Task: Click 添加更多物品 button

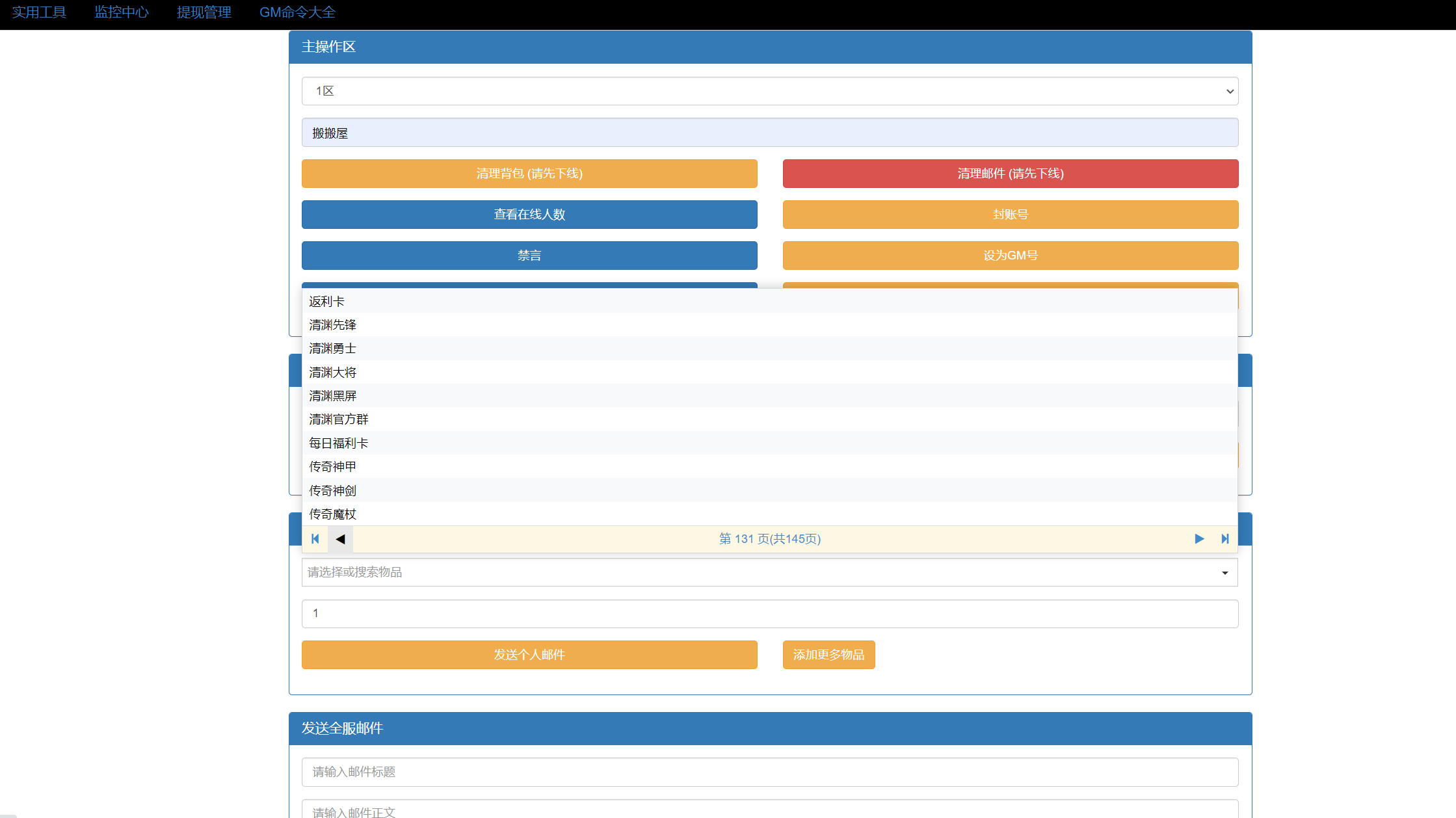Action: click(828, 655)
